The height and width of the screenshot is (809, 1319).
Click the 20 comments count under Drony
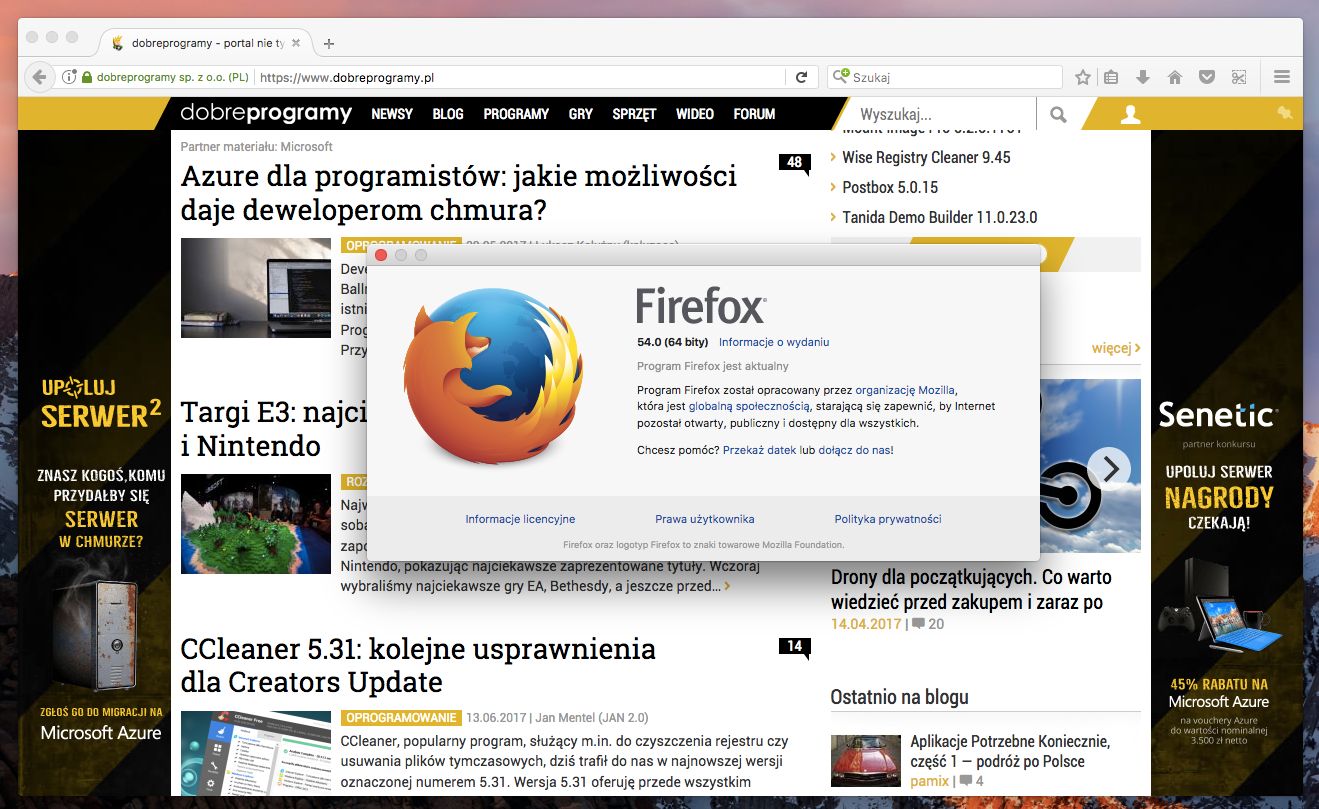click(928, 624)
